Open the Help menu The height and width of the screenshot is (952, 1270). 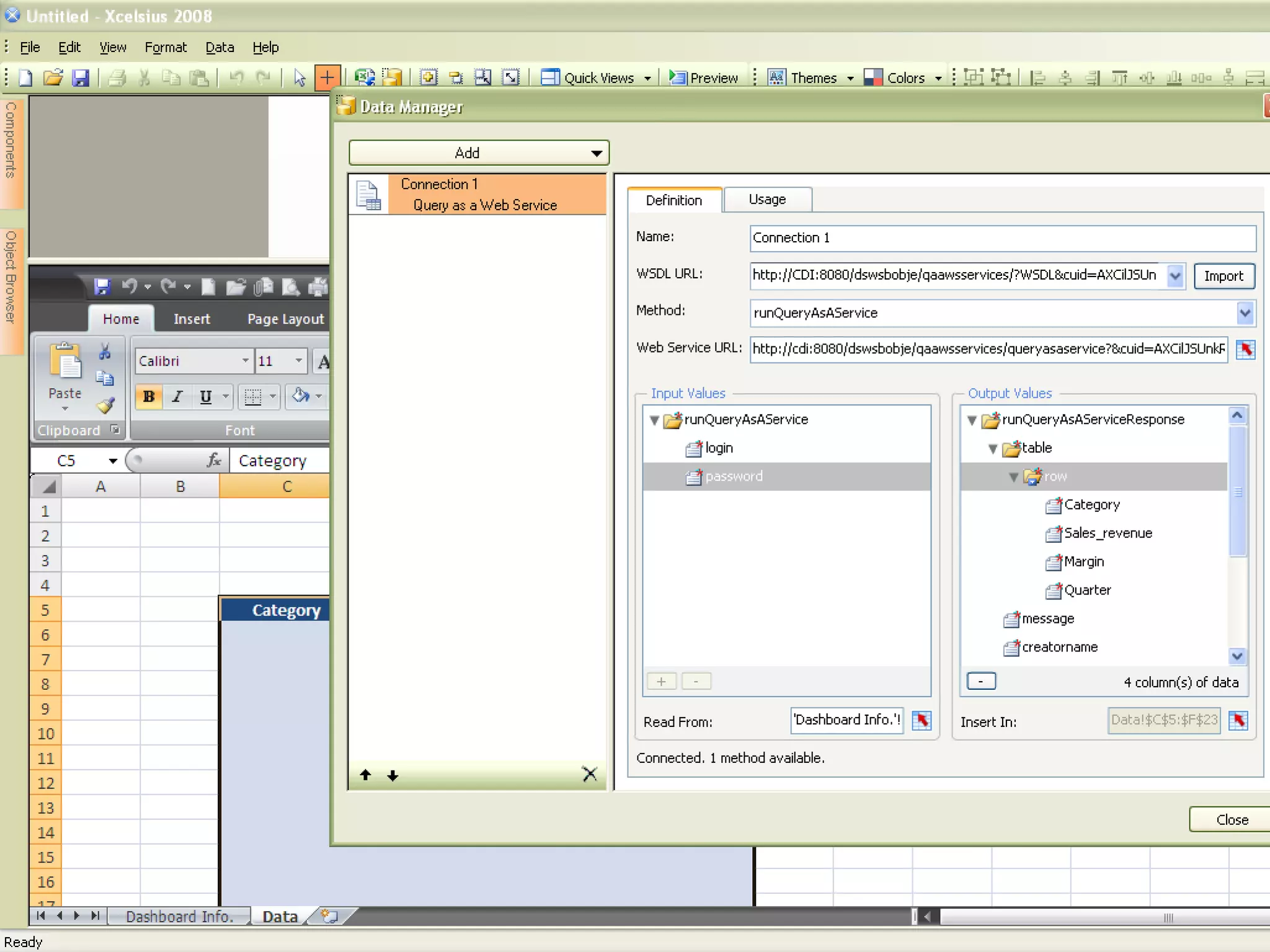click(265, 48)
